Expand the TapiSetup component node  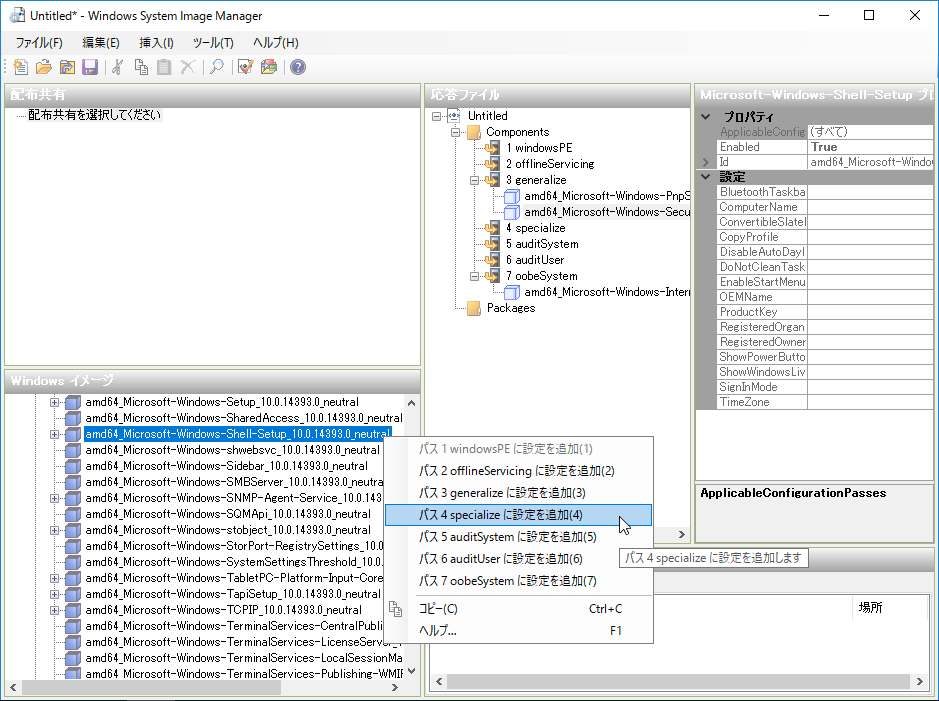[x=54, y=594]
